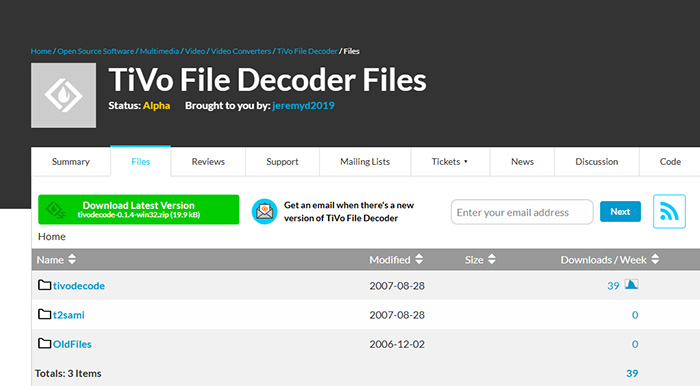
Task: Click the totals downloads value 39
Action: (x=632, y=374)
